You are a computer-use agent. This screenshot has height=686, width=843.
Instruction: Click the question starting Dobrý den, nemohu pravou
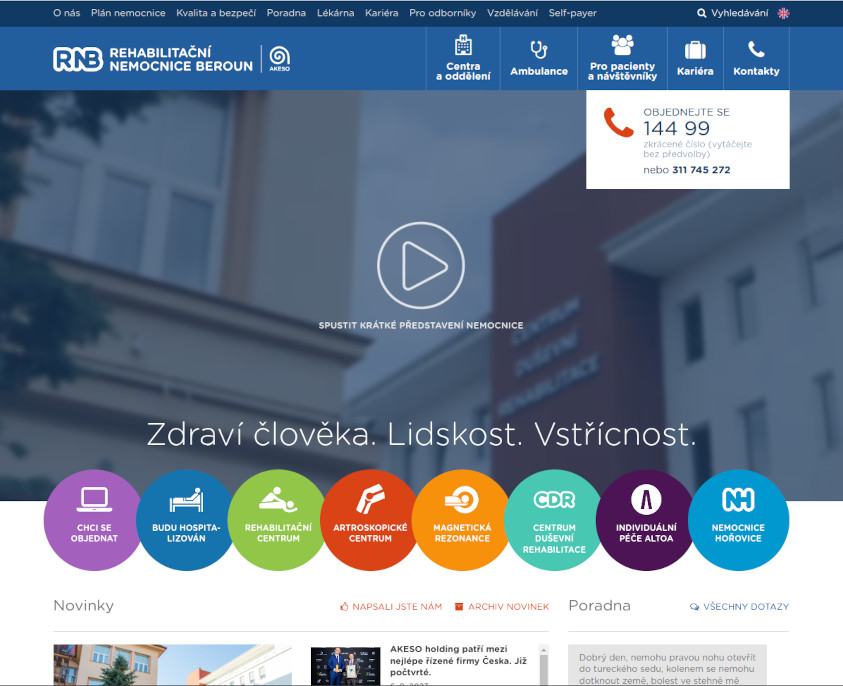click(x=667, y=669)
